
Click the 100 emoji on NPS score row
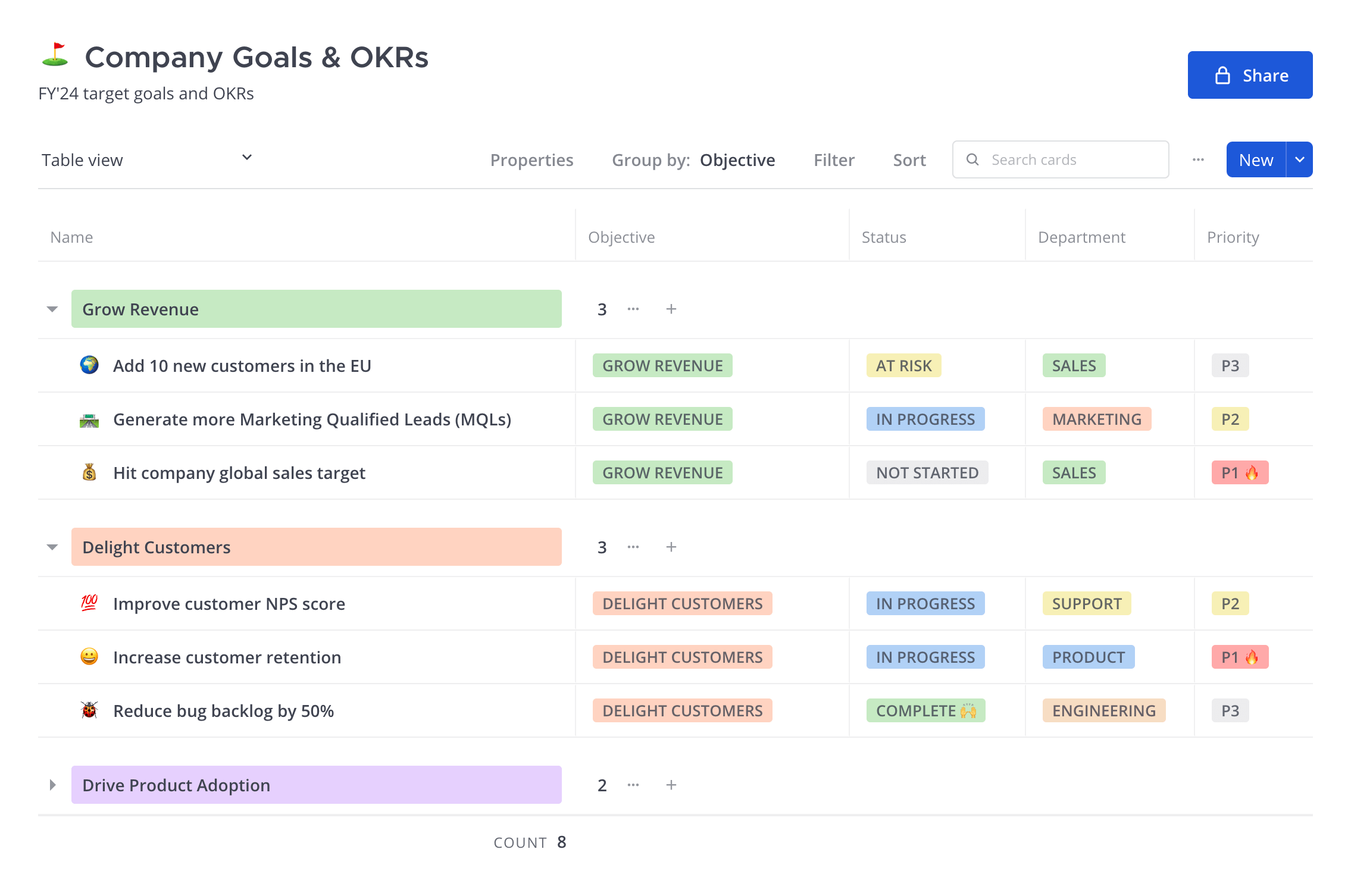coord(89,603)
